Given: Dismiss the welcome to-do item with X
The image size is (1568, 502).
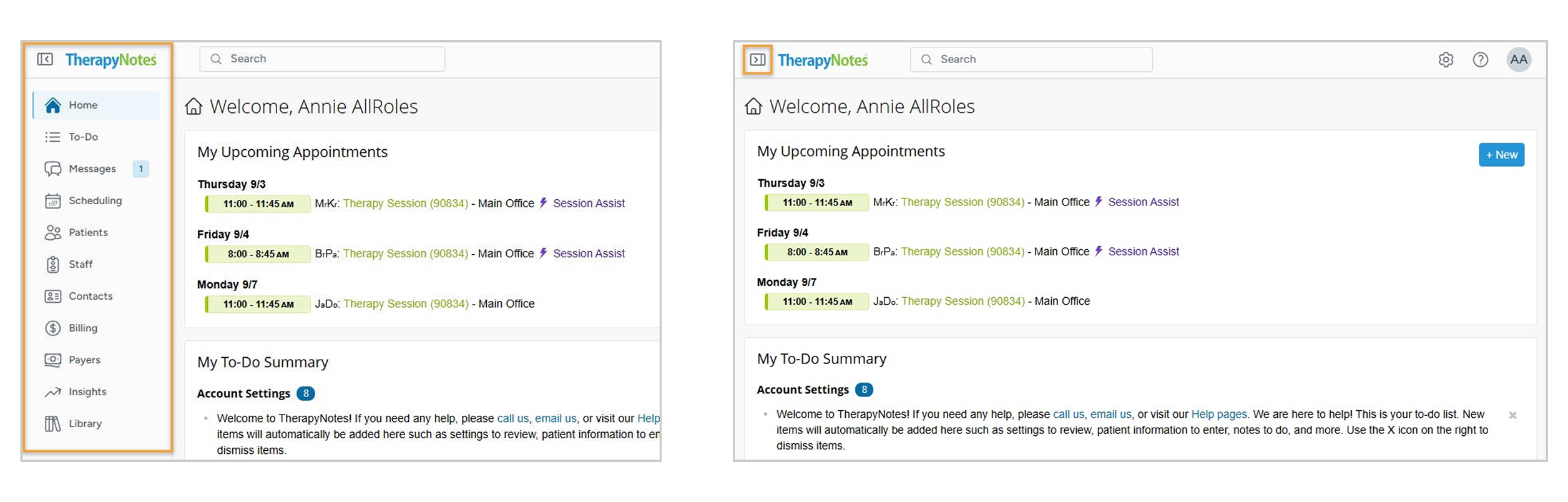Looking at the screenshot, I should click(x=1512, y=415).
